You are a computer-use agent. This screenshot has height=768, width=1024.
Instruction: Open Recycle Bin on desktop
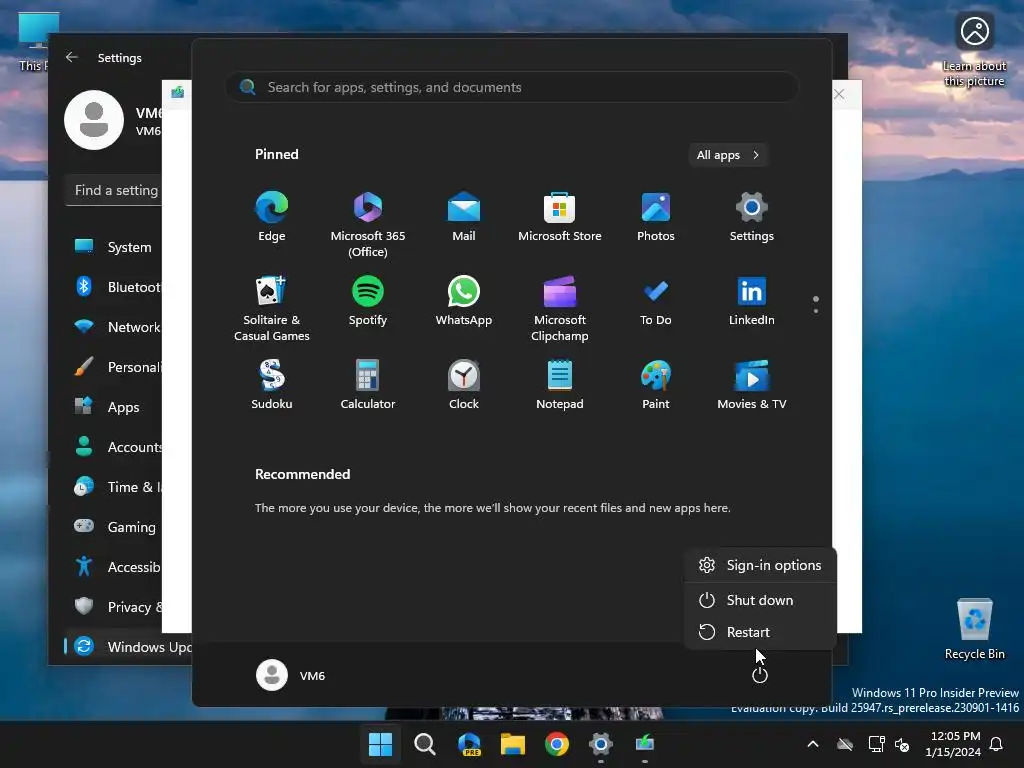tap(974, 629)
